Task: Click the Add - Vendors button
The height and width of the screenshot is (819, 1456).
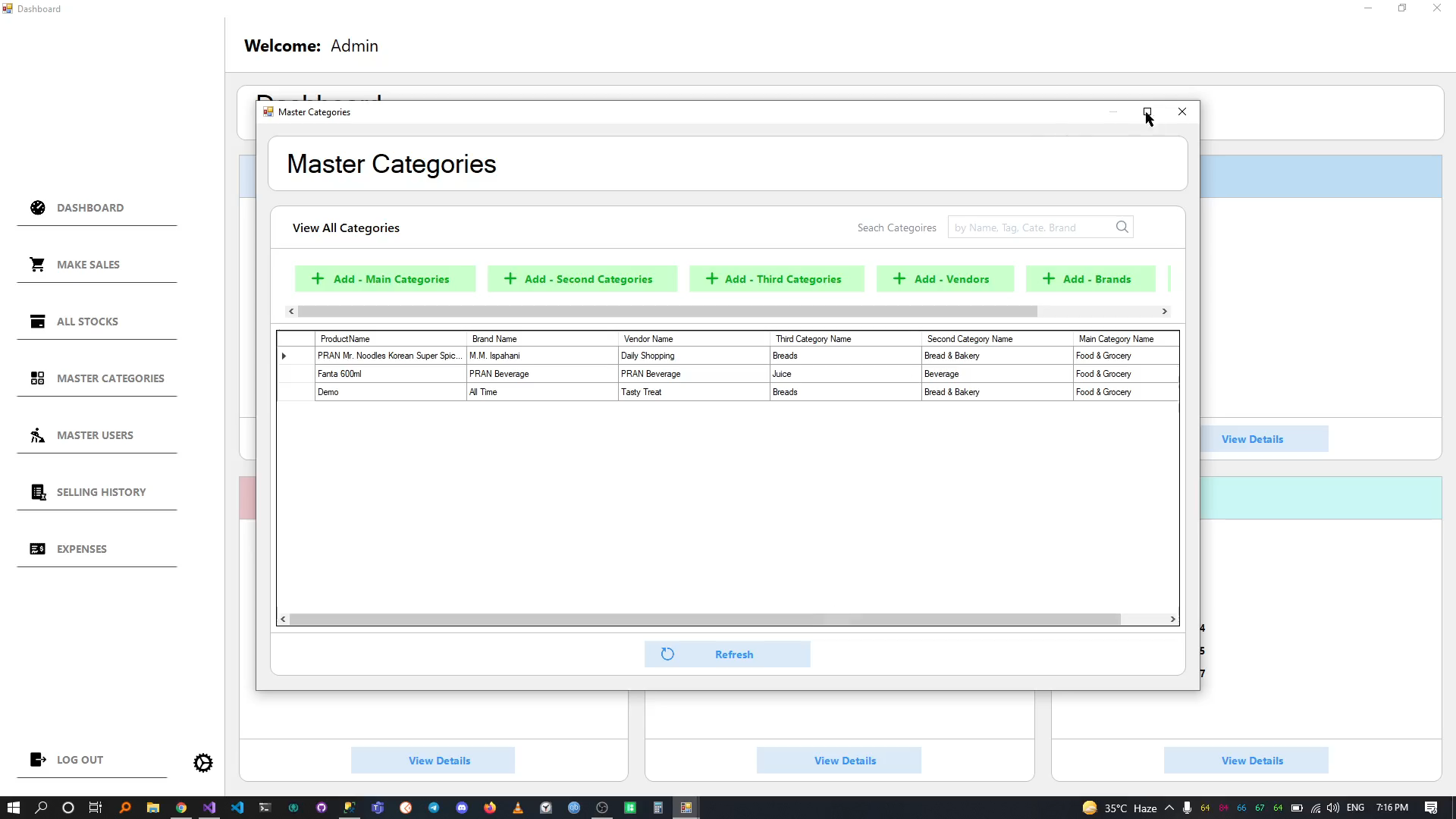Action: click(945, 279)
